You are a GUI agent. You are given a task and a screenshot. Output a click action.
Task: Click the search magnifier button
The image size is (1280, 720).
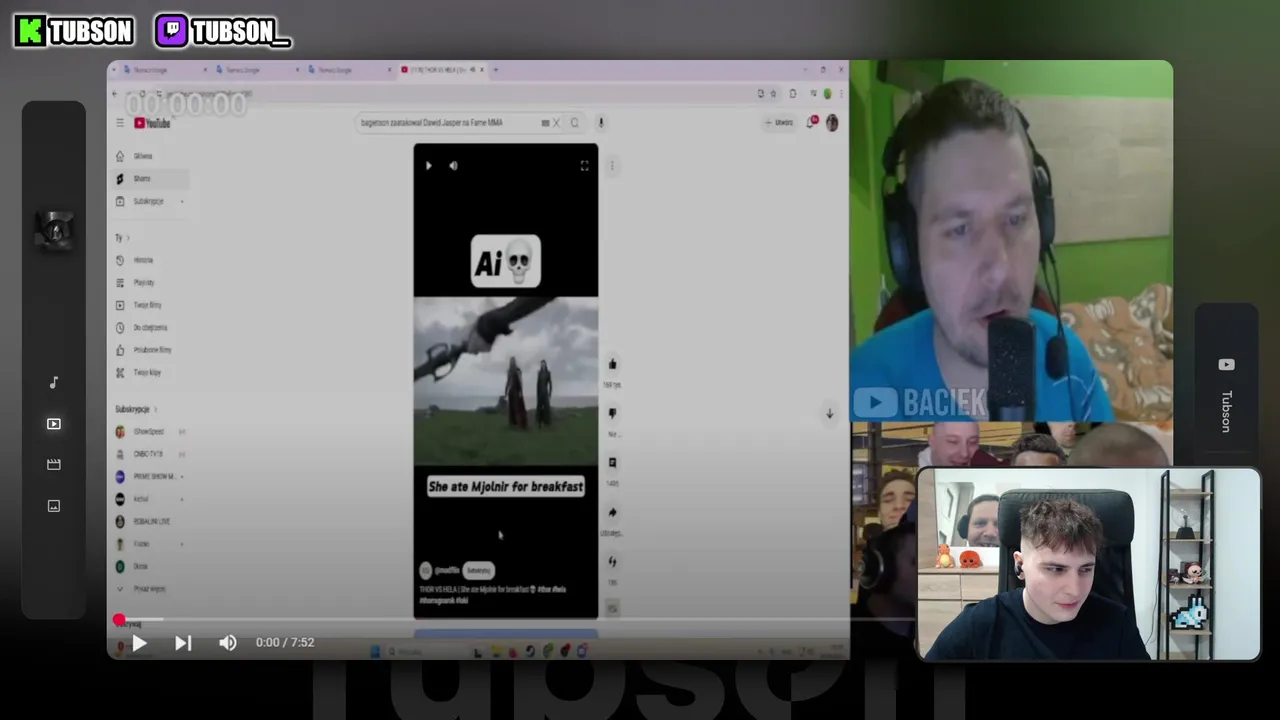574,123
